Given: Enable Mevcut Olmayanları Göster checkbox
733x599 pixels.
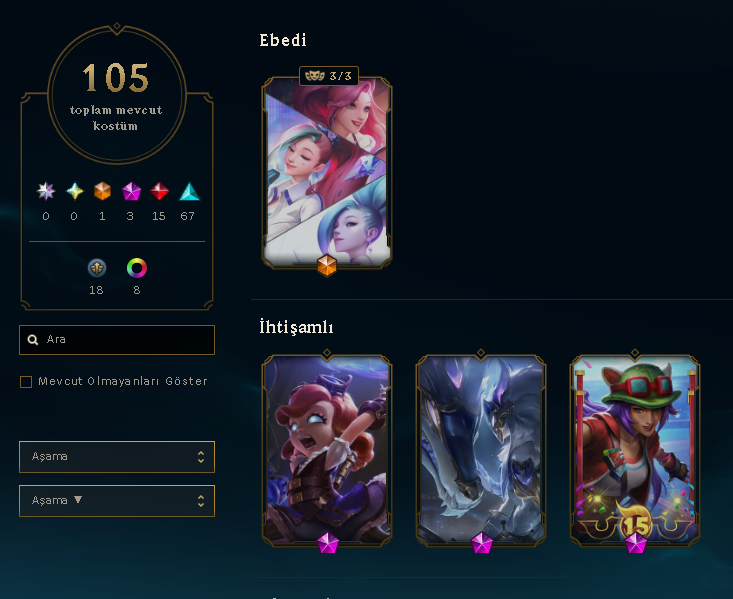Looking at the screenshot, I should (x=26, y=382).
